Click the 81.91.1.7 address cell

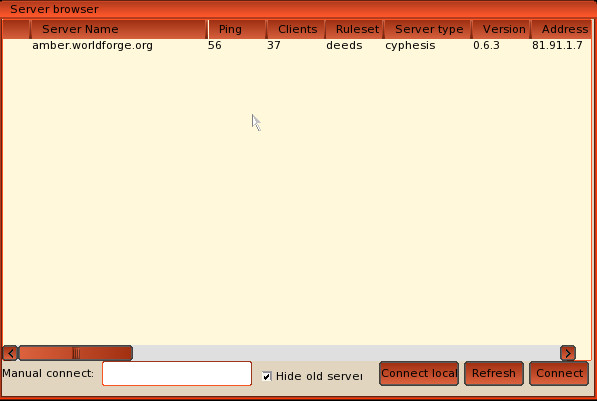[557, 45]
